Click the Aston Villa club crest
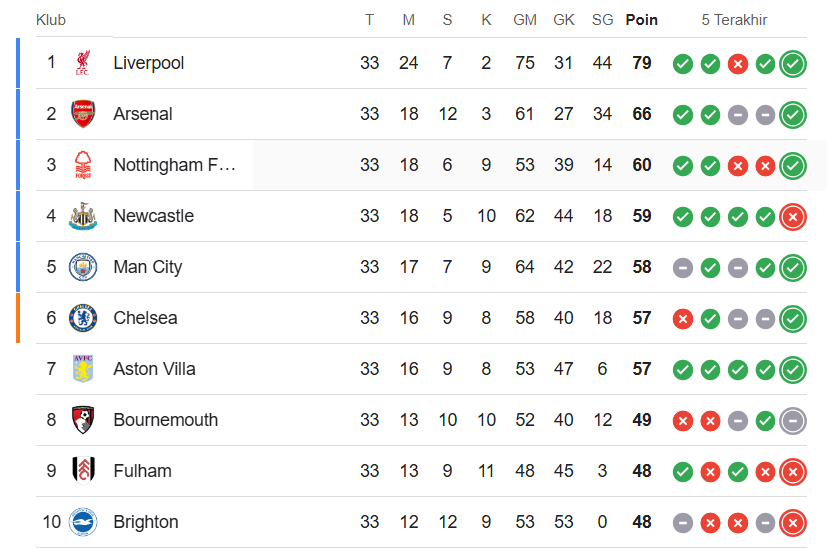Screen dimensions: 827x548 click(83, 369)
